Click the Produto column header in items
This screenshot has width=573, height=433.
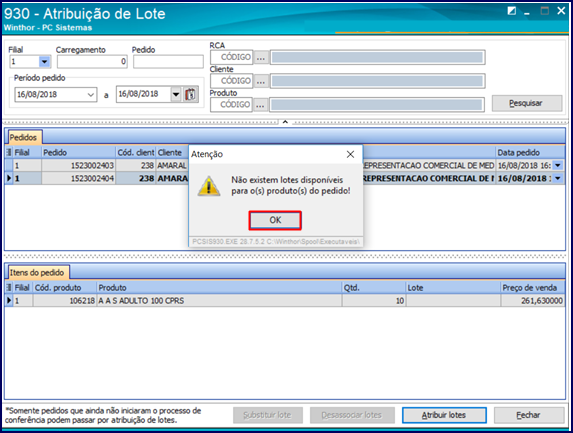[219, 288]
